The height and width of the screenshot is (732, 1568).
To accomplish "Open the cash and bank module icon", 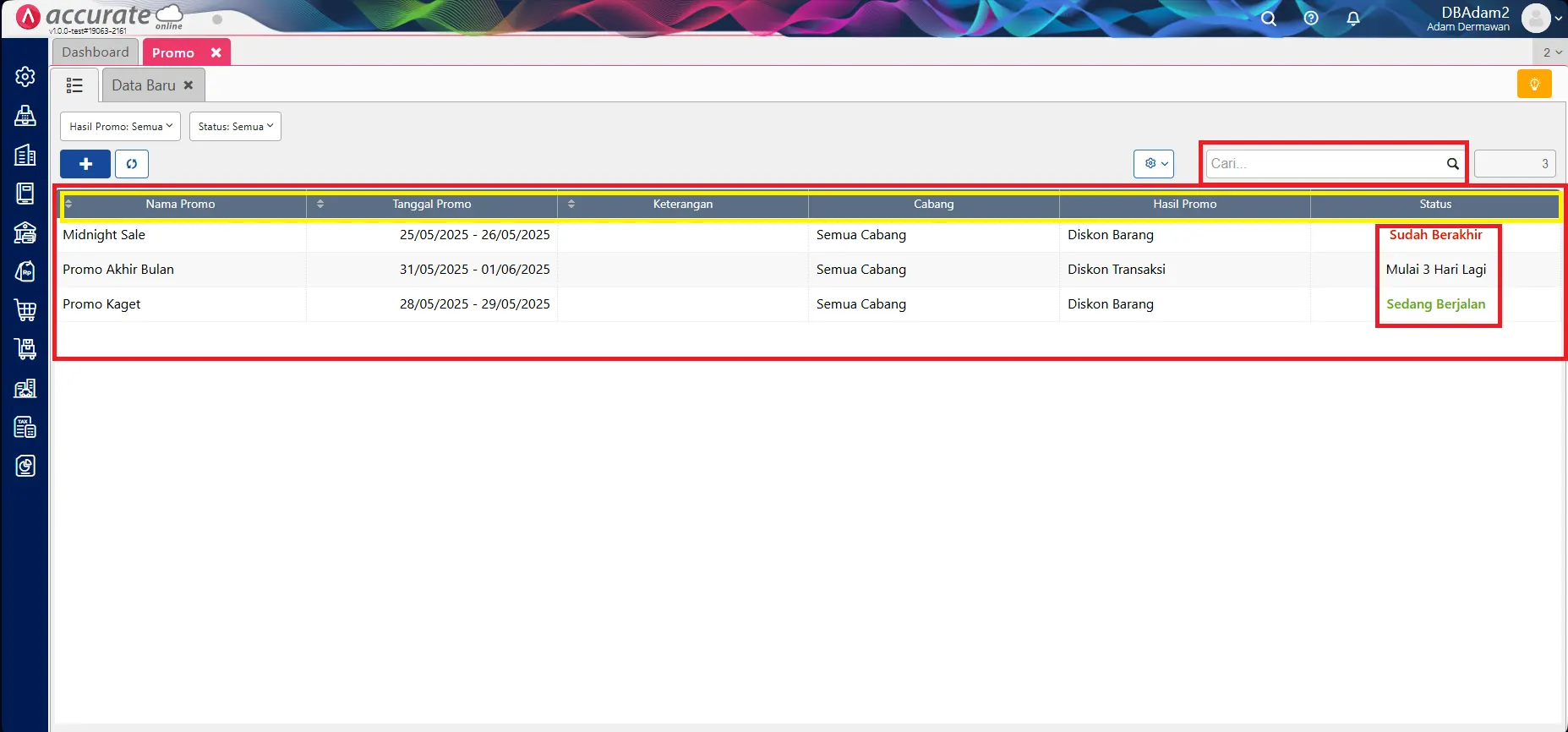I will 25,232.
